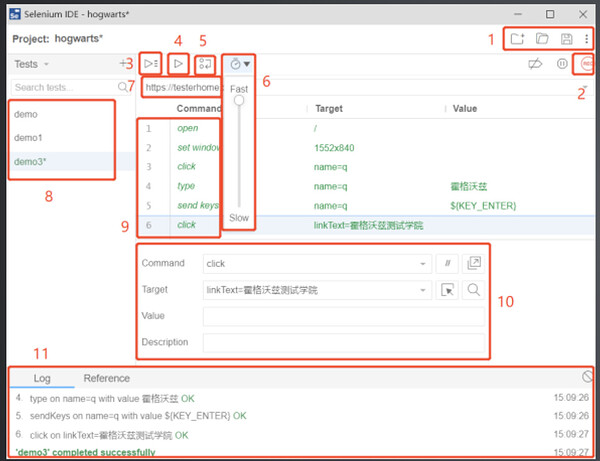Select the Log tab
The height and width of the screenshot is (461, 600).
(x=42, y=378)
